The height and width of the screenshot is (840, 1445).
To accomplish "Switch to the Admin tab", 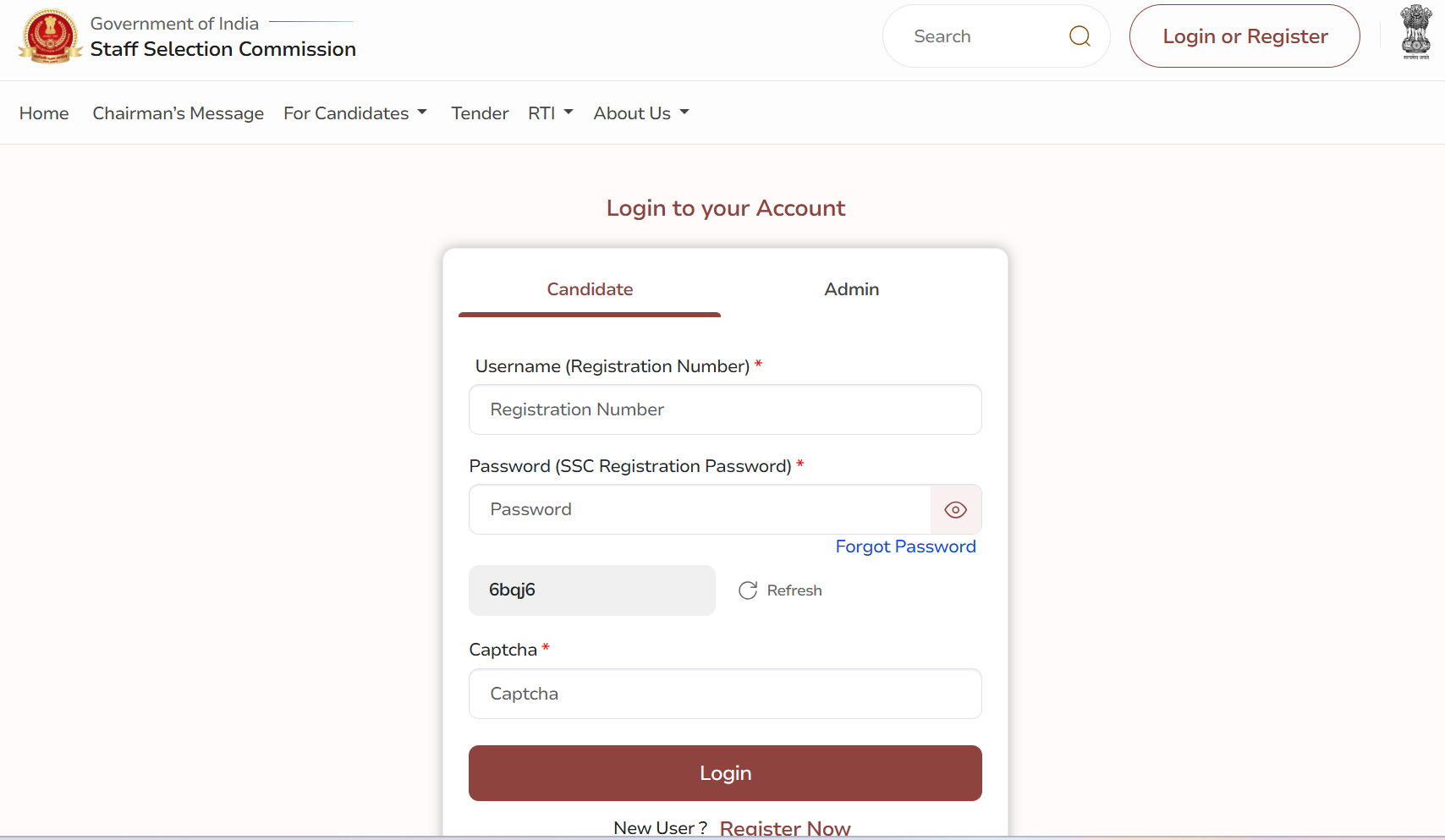I will pyautogui.click(x=851, y=288).
